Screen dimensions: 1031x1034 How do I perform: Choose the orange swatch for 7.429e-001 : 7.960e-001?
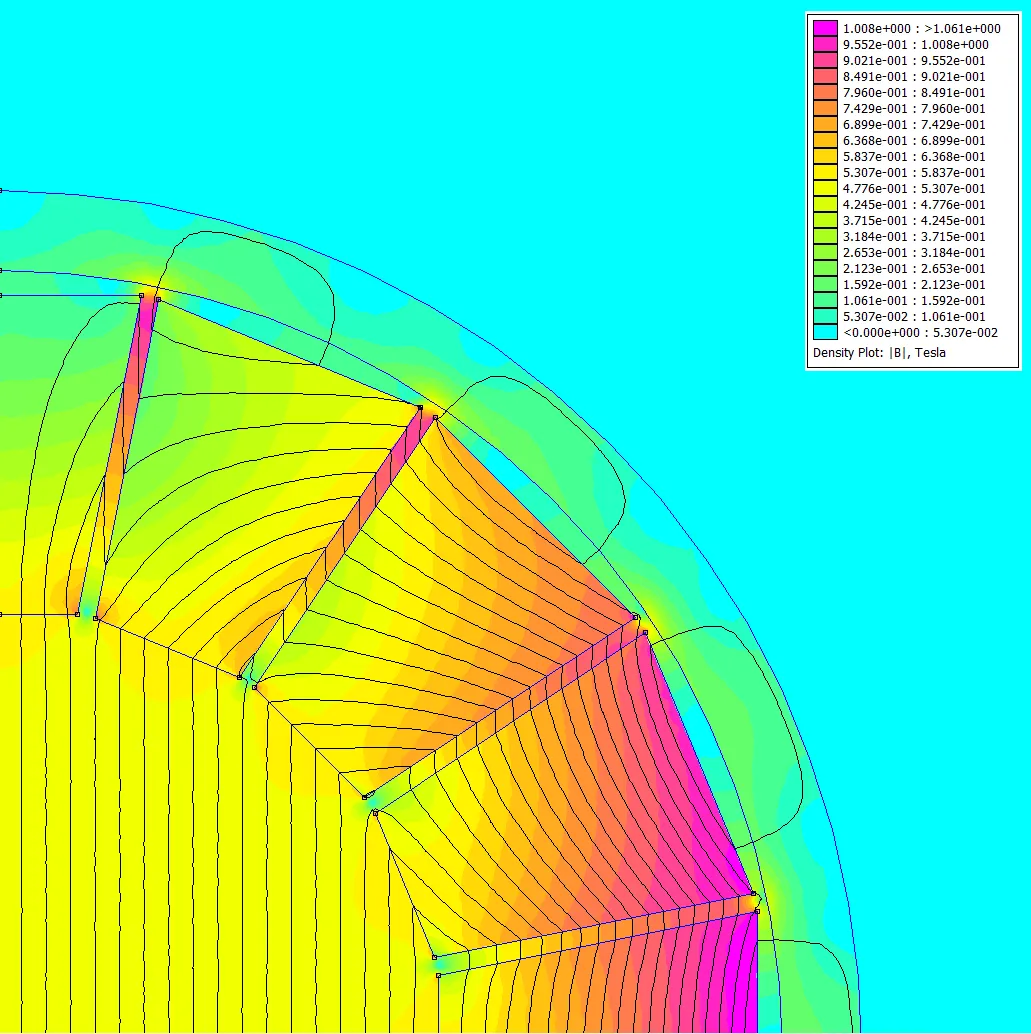click(x=825, y=108)
